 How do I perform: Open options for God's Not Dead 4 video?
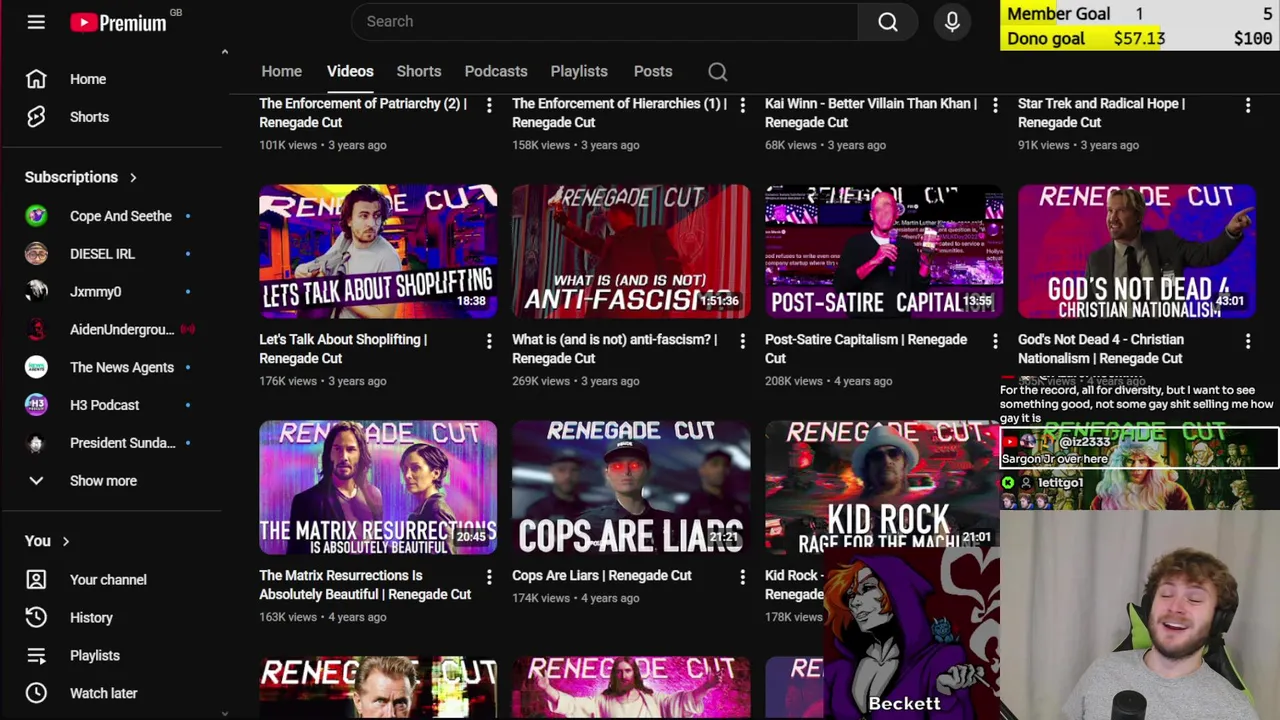point(1248,341)
